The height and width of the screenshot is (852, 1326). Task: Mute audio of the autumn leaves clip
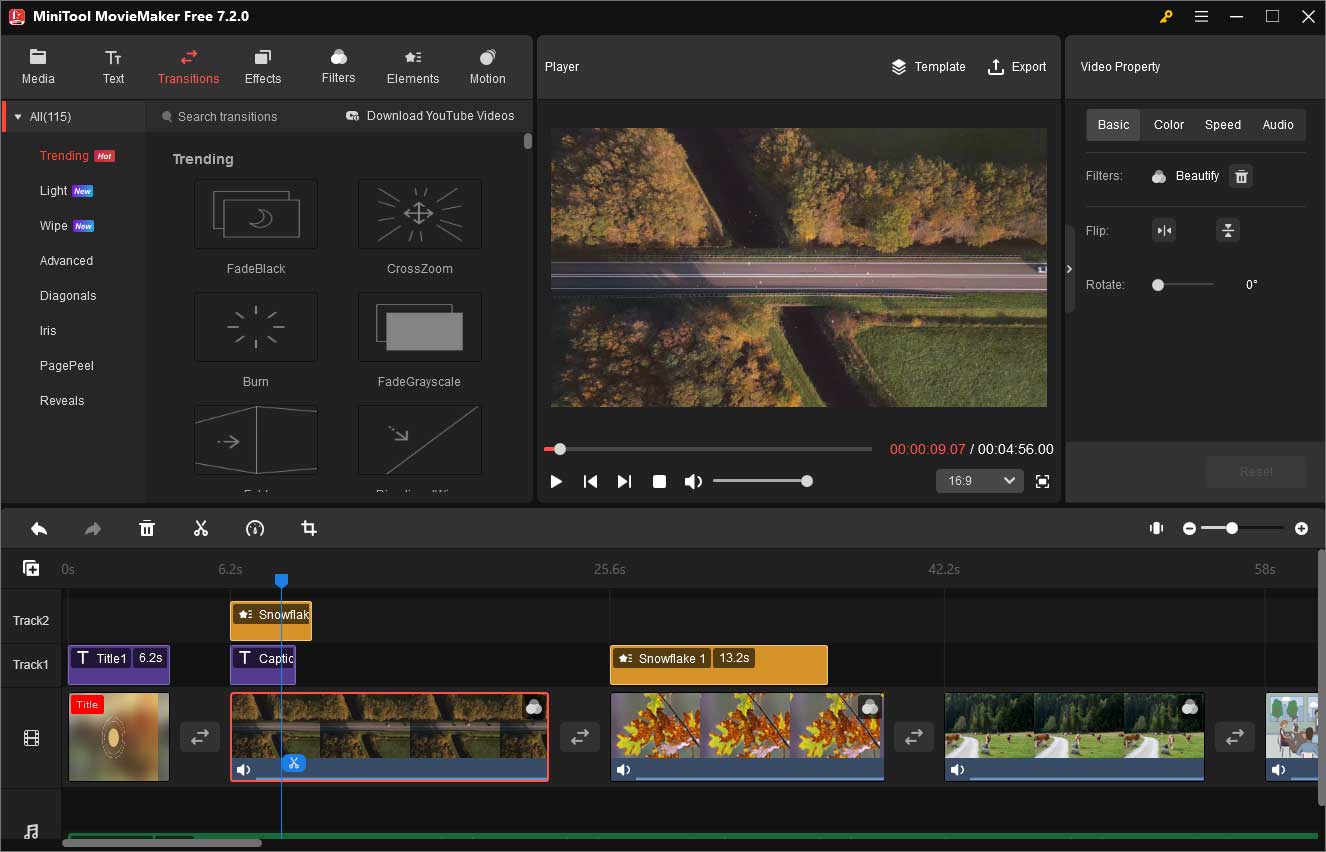623,770
